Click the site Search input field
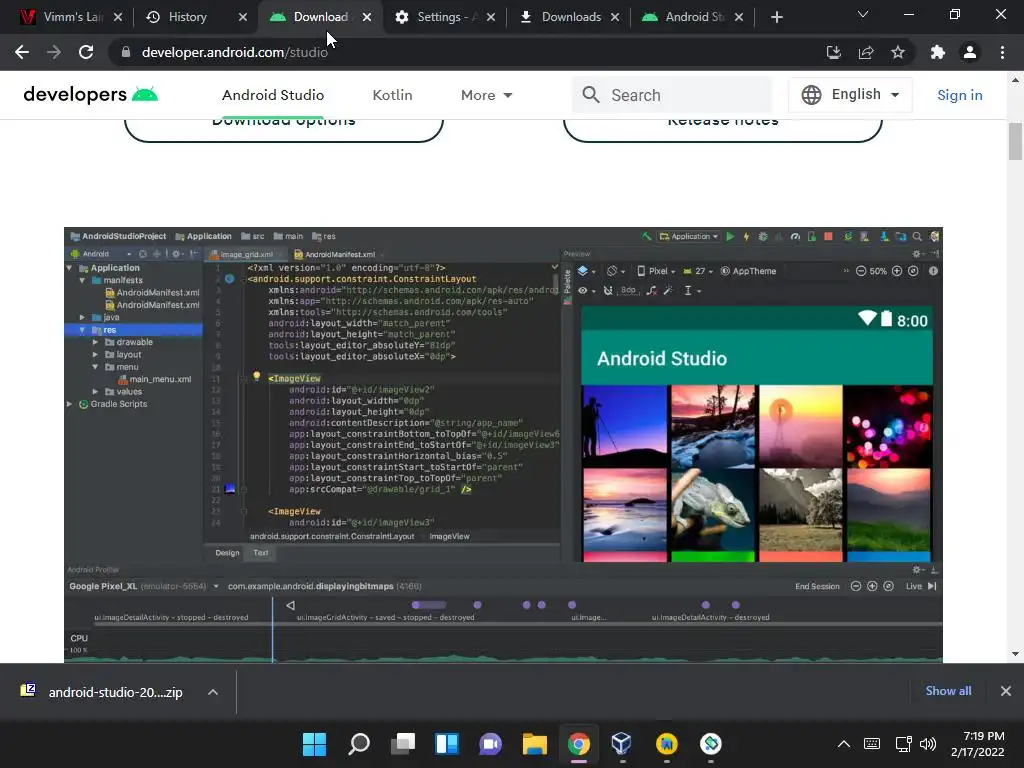 tap(673, 95)
